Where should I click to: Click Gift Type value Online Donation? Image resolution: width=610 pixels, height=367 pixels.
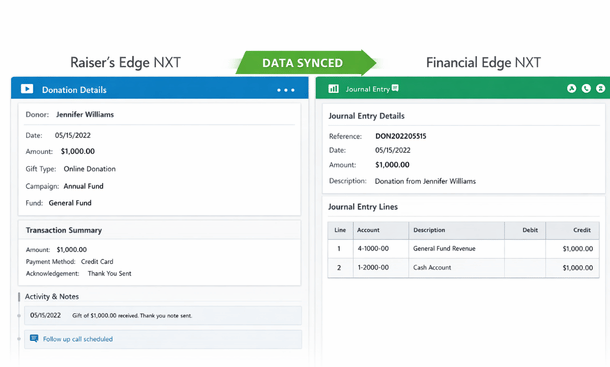[x=90, y=169]
